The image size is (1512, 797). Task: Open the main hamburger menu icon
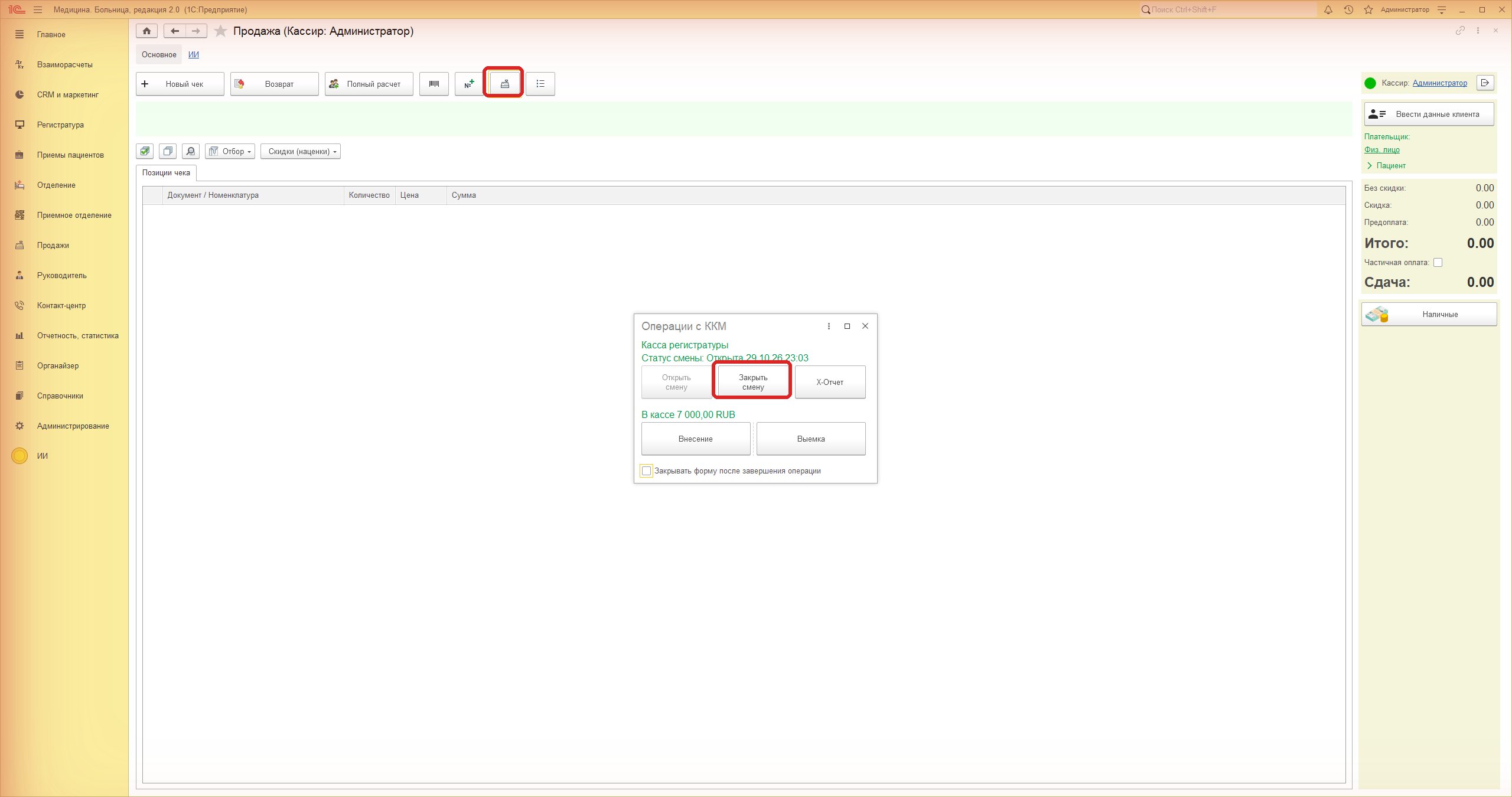point(38,9)
